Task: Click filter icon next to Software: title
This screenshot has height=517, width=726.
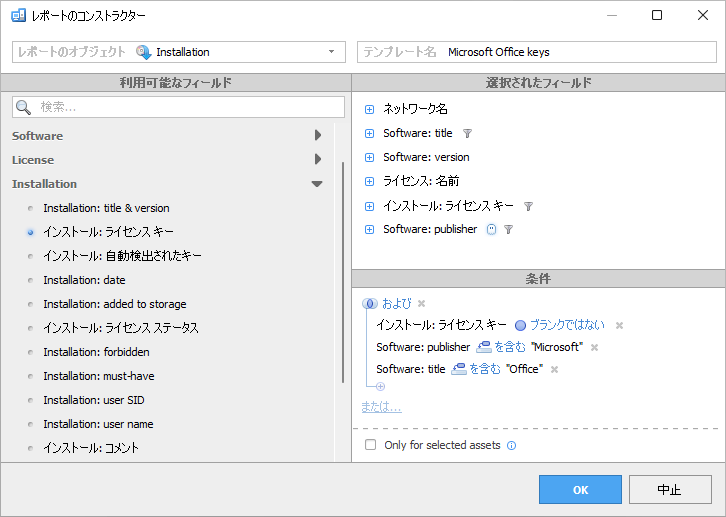Action: tap(467, 133)
